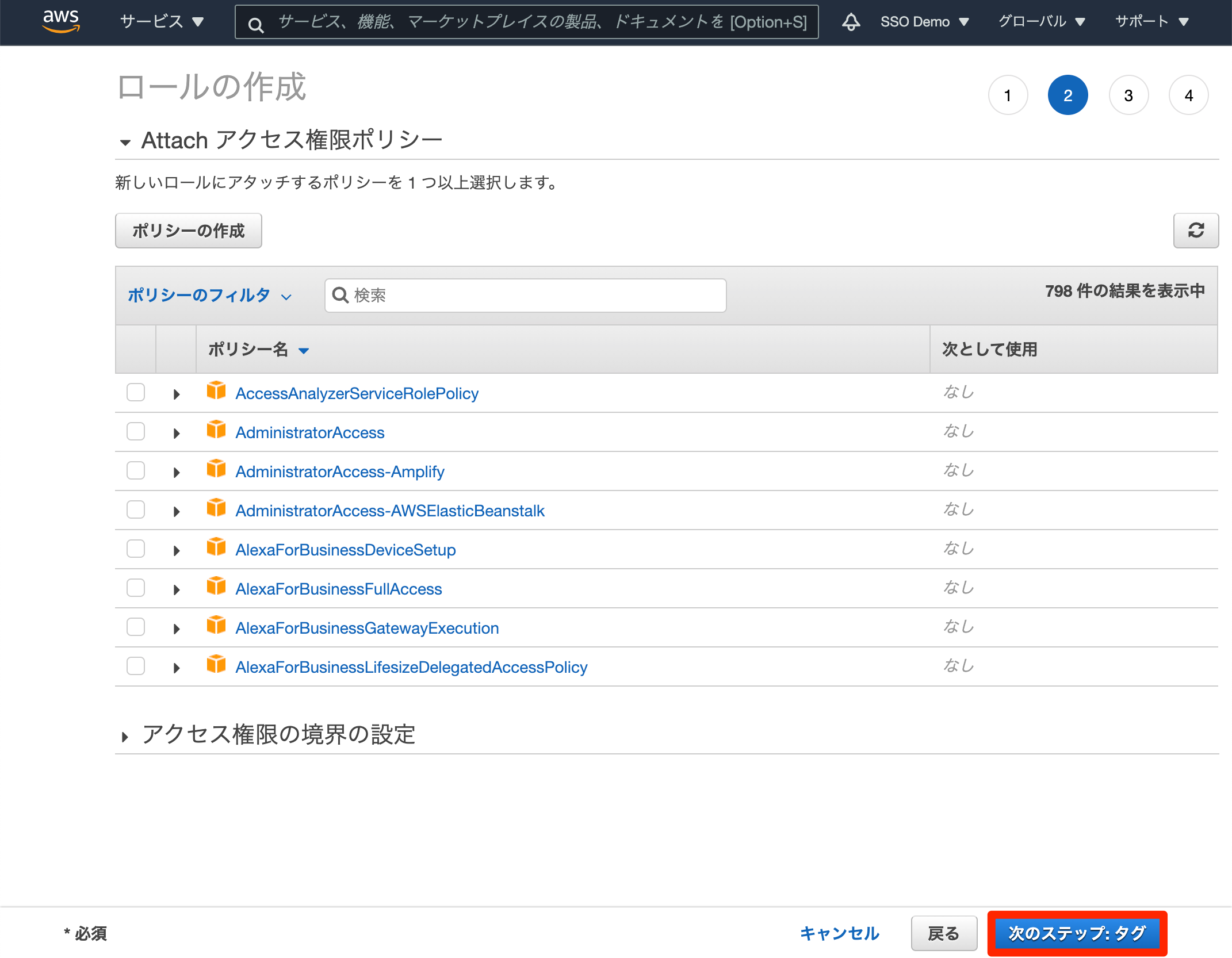Screen dimensions: 1232x958
Task: Open the AdministratorAccess-AWSElasticBeanstalk policy link
Action: point(390,511)
